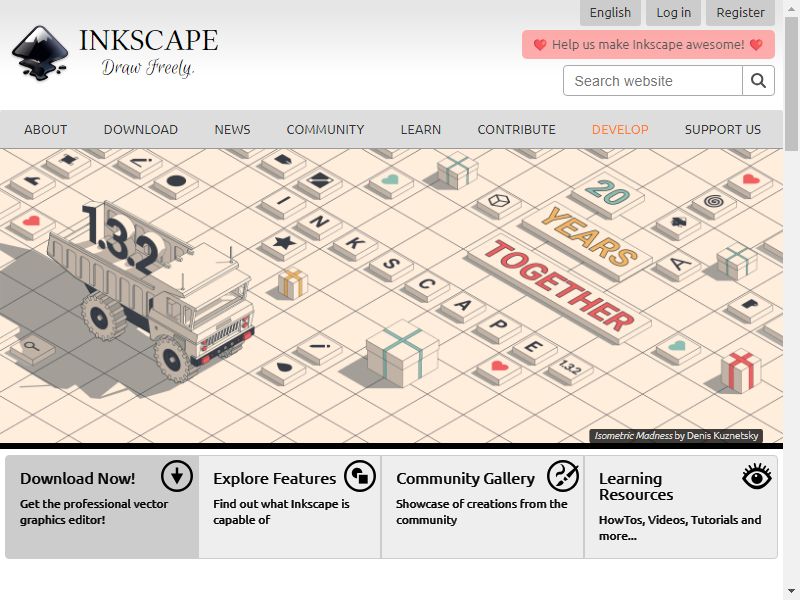
Task: Open the English language selector
Action: [610, 13]
